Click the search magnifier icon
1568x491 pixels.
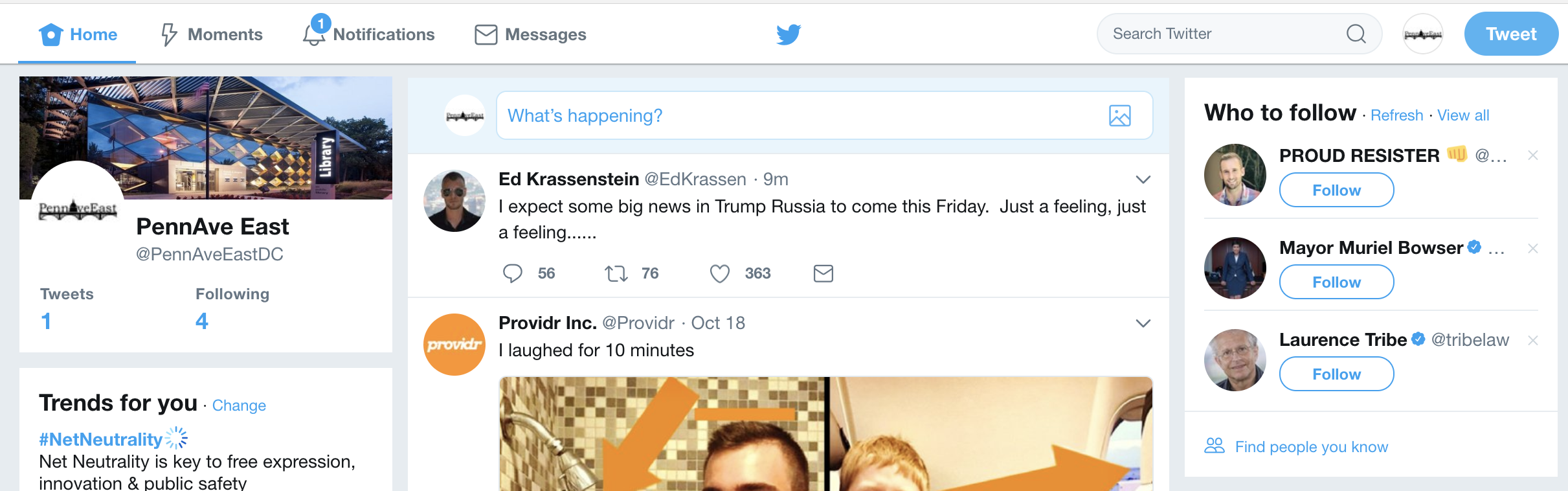point(1356,34)
